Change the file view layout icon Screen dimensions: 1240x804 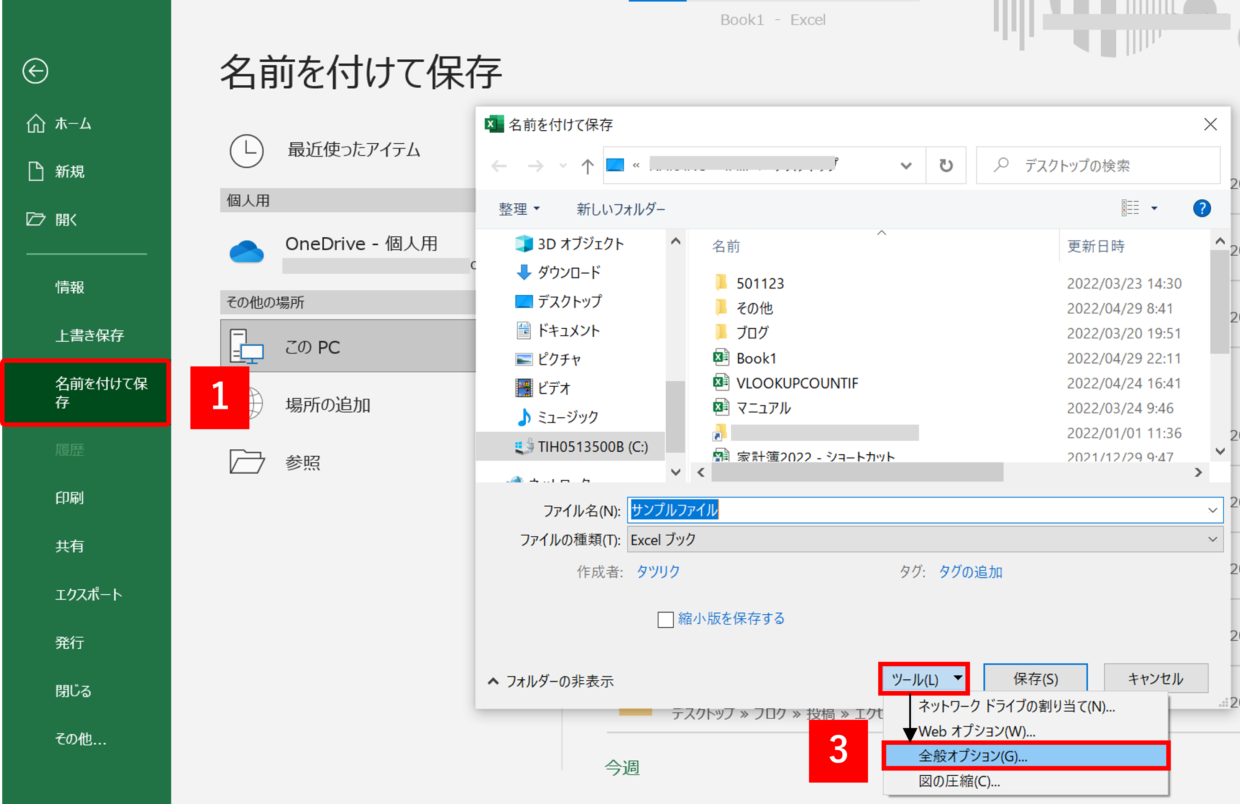coord(1131,208)
